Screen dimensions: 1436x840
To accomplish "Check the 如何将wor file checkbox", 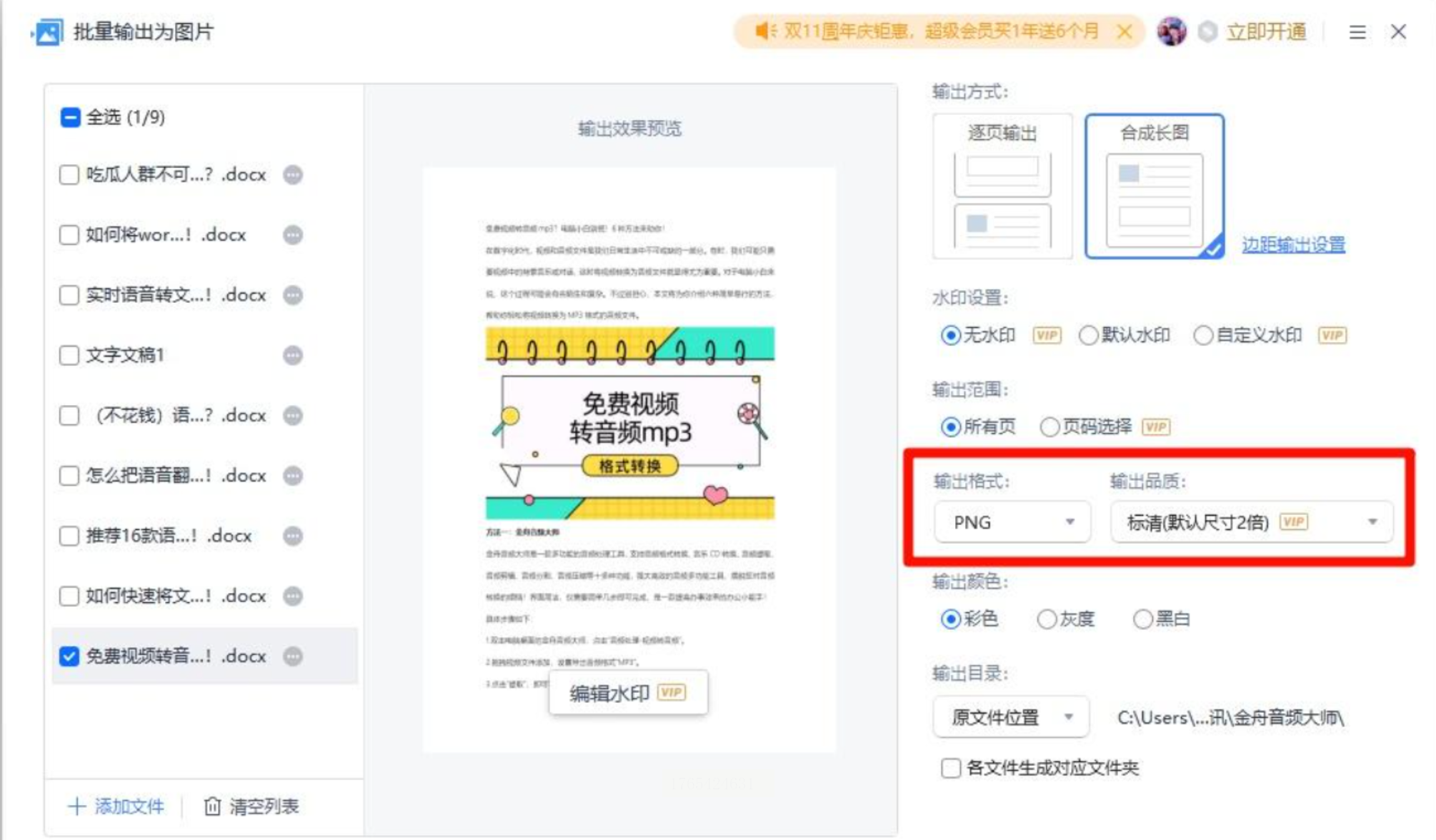I will tap(69, 235).
